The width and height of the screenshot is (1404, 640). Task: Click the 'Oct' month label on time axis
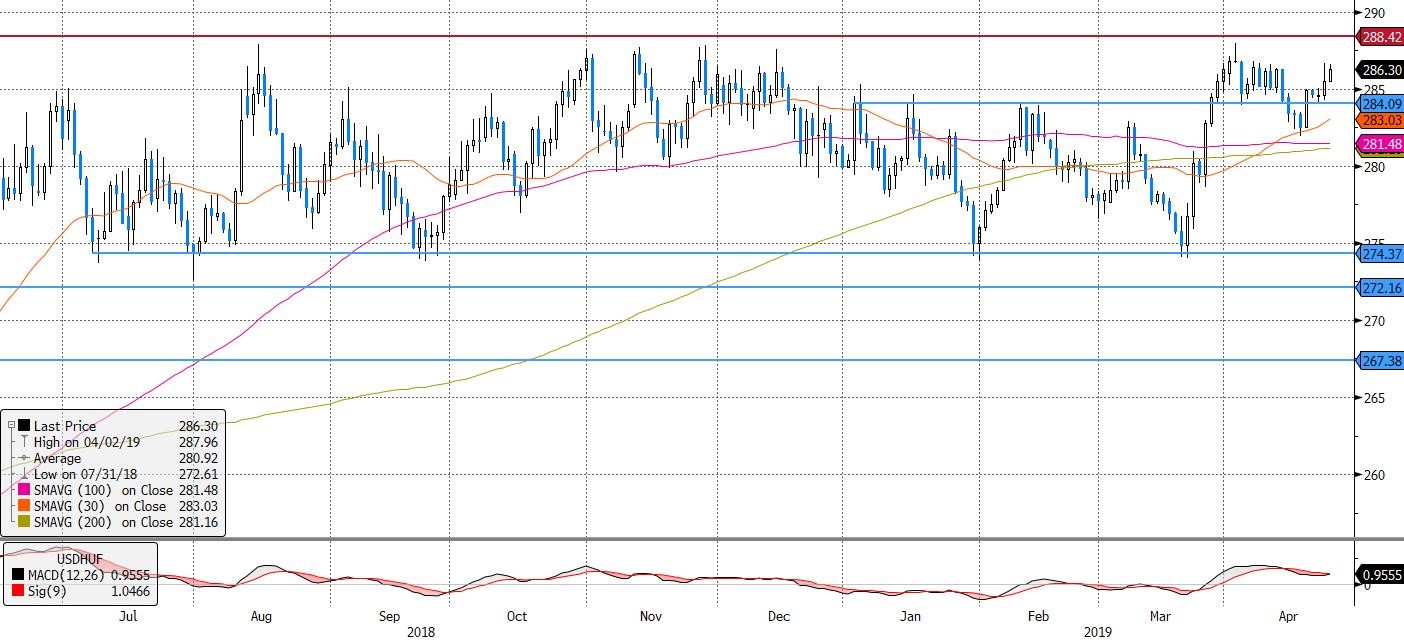coord(517,617)
